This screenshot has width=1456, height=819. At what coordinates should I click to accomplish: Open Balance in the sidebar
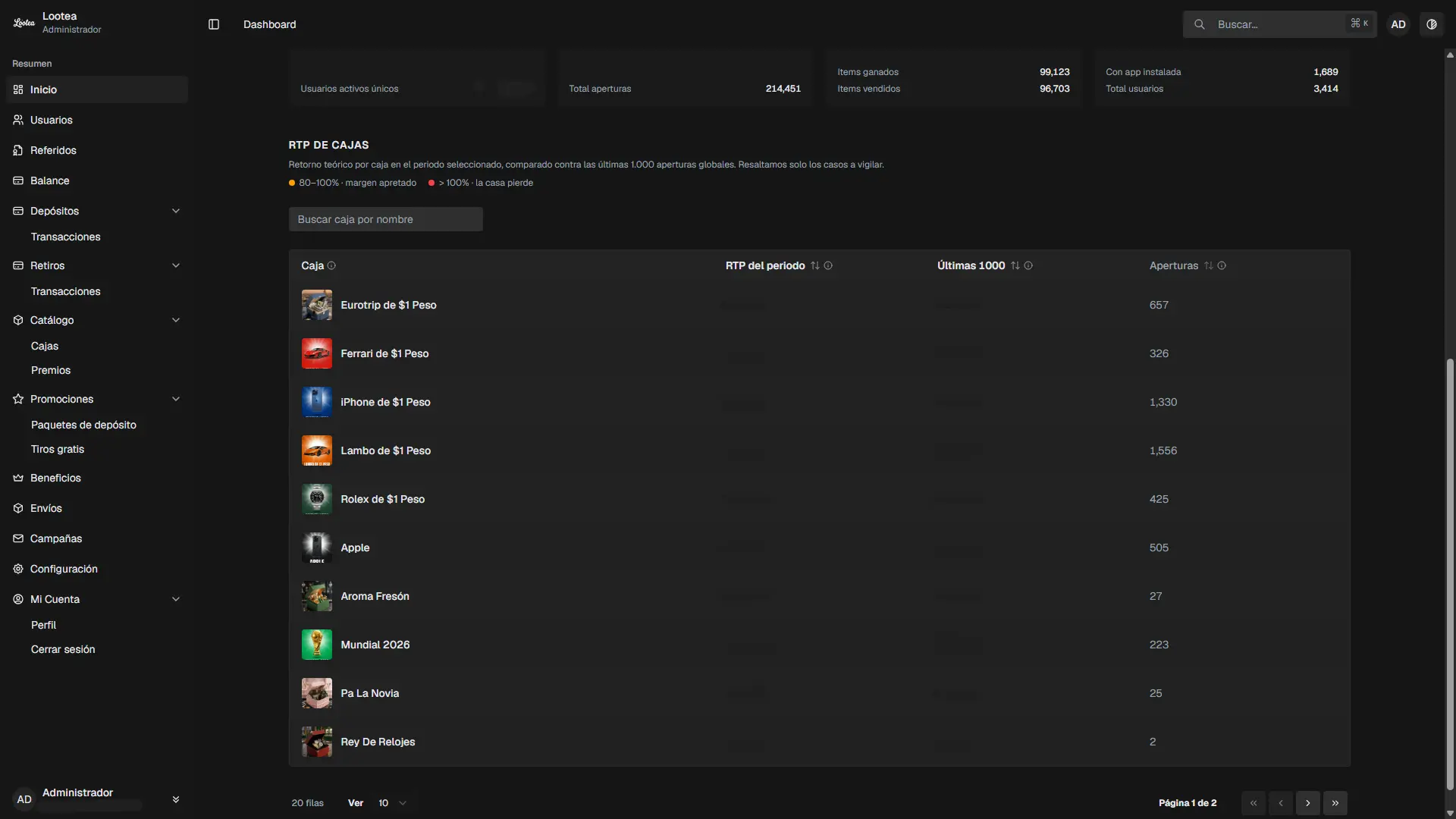(97, 180)
